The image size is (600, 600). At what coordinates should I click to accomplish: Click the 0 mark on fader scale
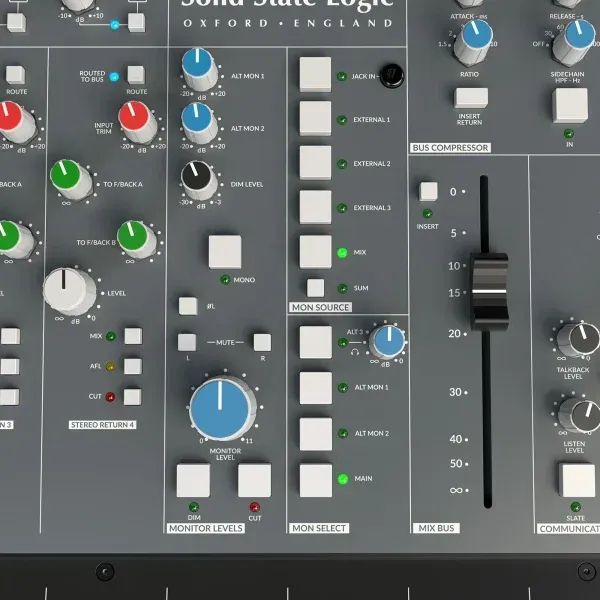click(453, 192)
